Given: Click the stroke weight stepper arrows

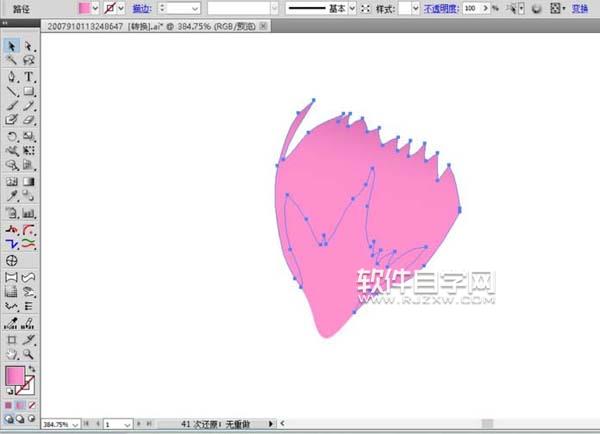Looking at the screenshot, I should (162, 8).
